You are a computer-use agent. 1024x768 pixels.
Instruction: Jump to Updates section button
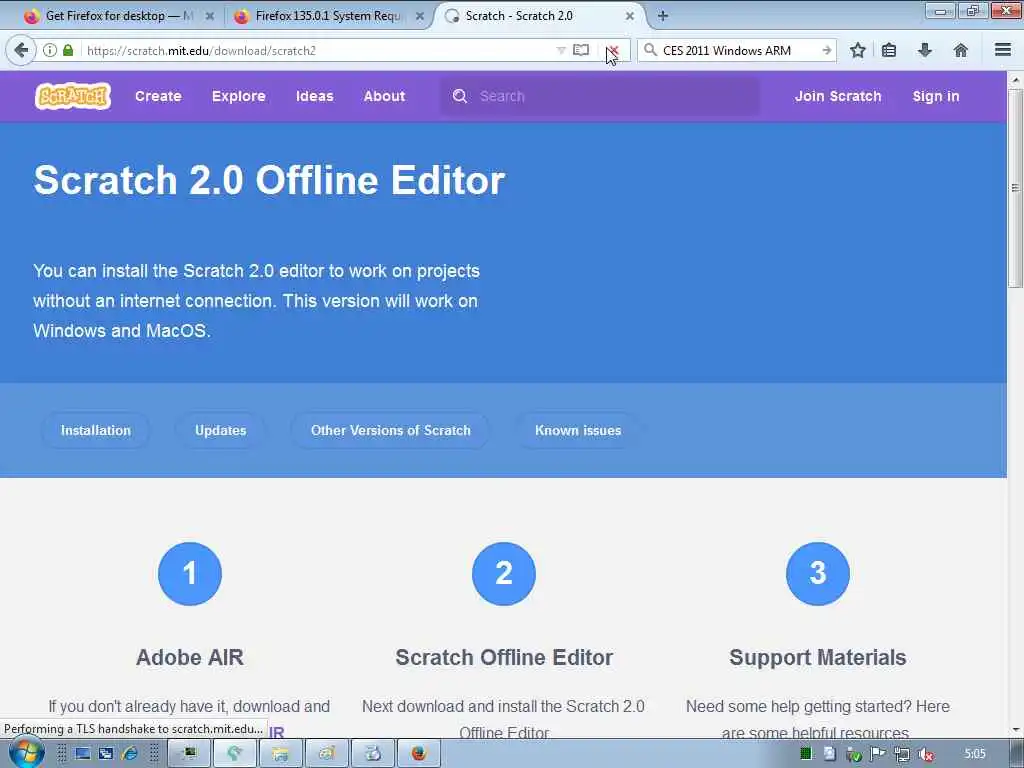point(221,430)
